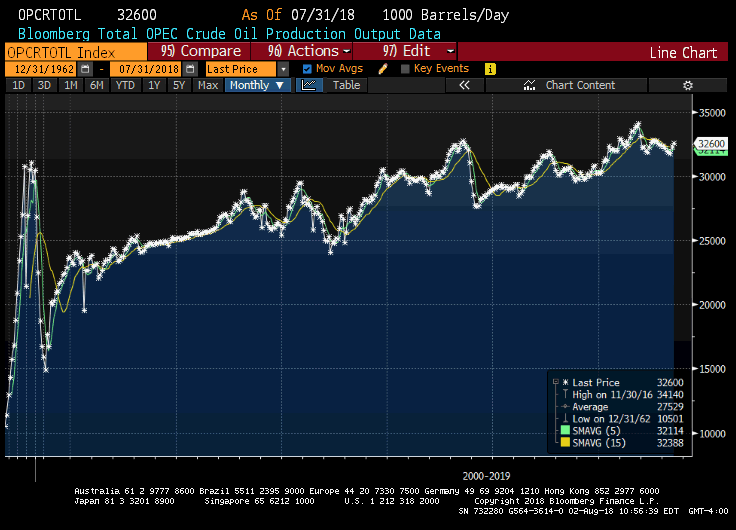Open the Last Price field dropdown arrow
Screen dimensions: 736x530
pos(283,69)
